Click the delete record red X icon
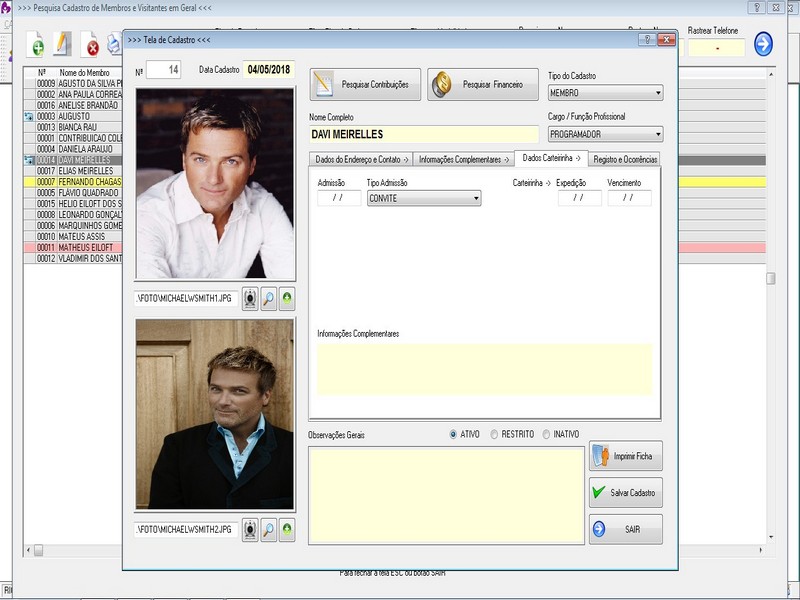 tap(90, 44)
